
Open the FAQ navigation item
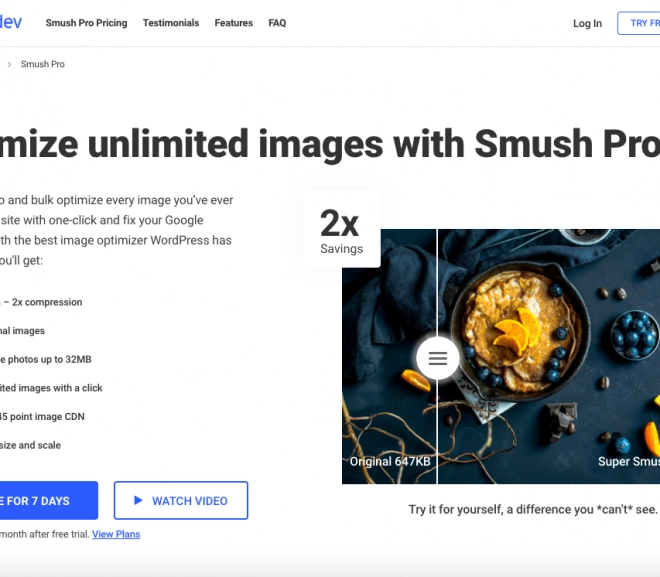277,23
